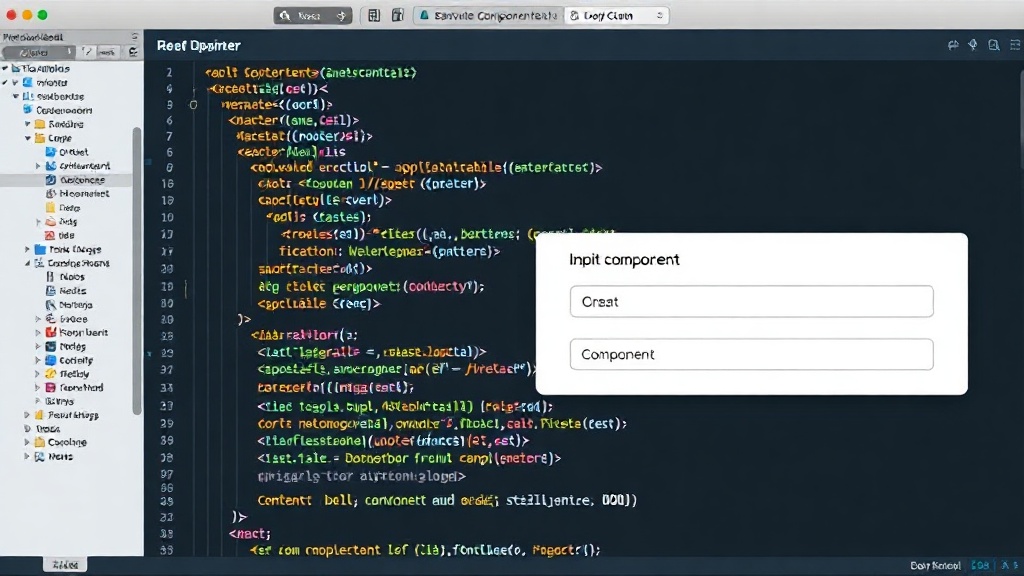Collapse the sadberdse tree node
Screen dimensions: 1024x576
coord(16,96)
